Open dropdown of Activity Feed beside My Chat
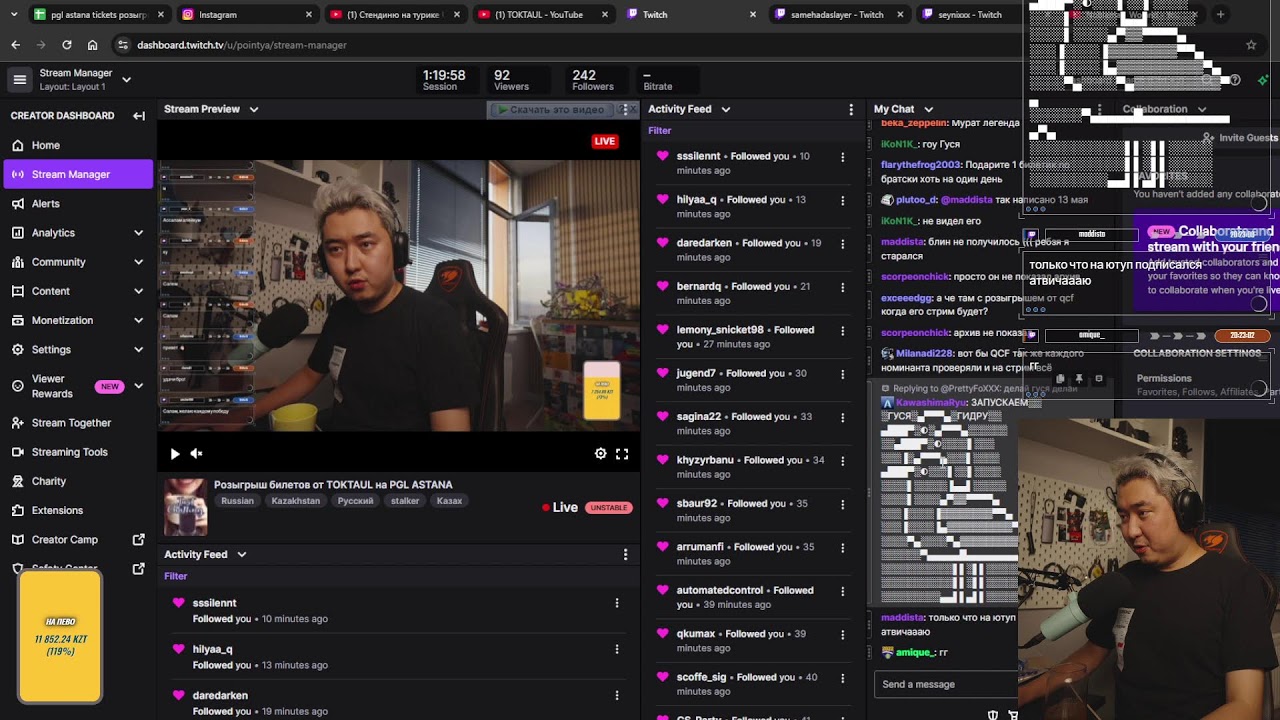The image size is (1280, 720). [x=726, y=109]
